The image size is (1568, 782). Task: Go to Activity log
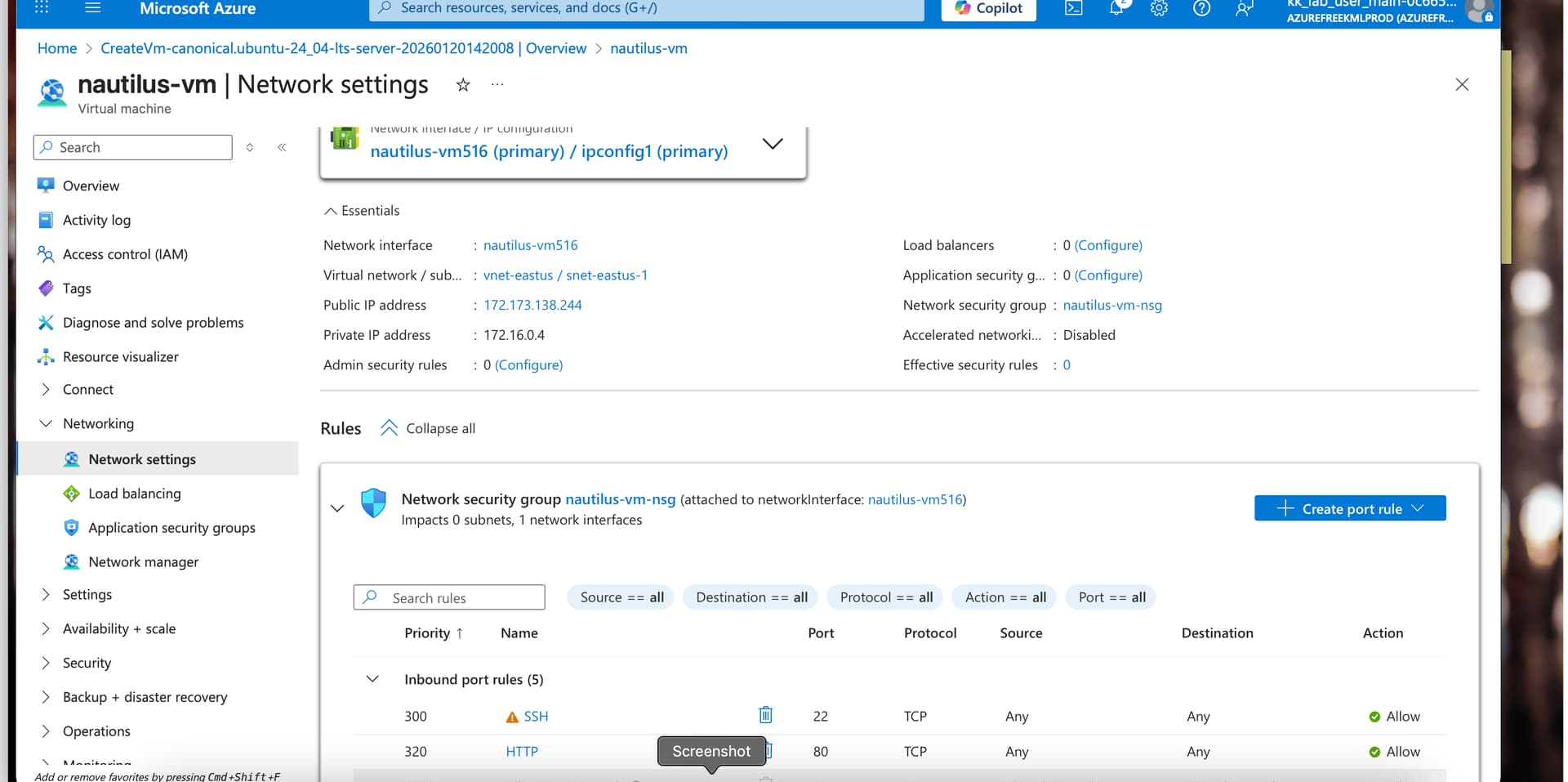coord(96,220)
